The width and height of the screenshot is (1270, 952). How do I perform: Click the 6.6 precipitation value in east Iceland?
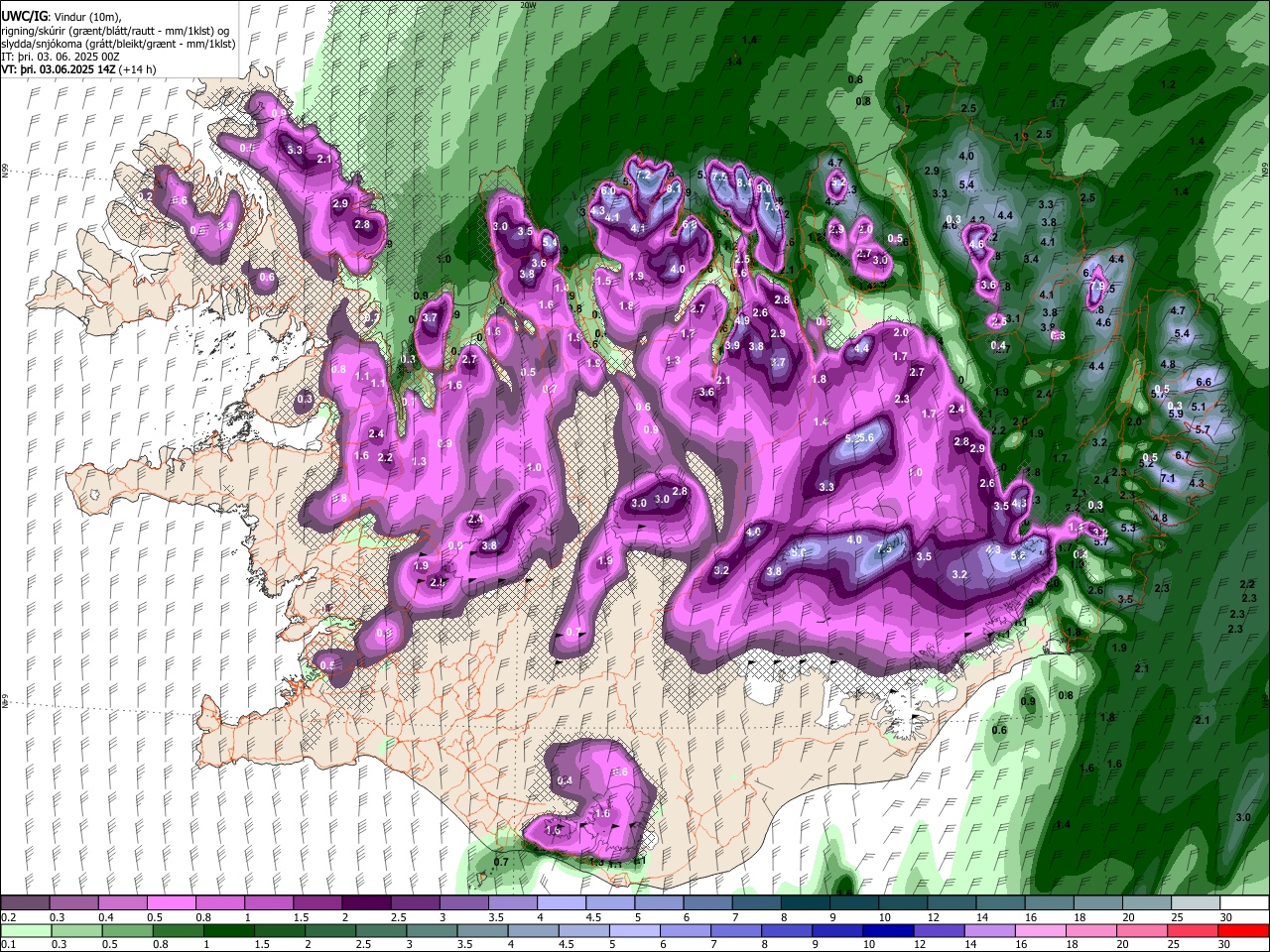click(1204, 382)
